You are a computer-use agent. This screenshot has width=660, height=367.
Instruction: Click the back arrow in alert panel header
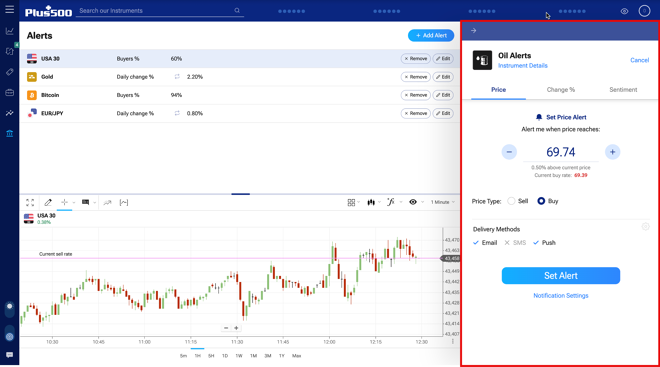pos(474,30)
